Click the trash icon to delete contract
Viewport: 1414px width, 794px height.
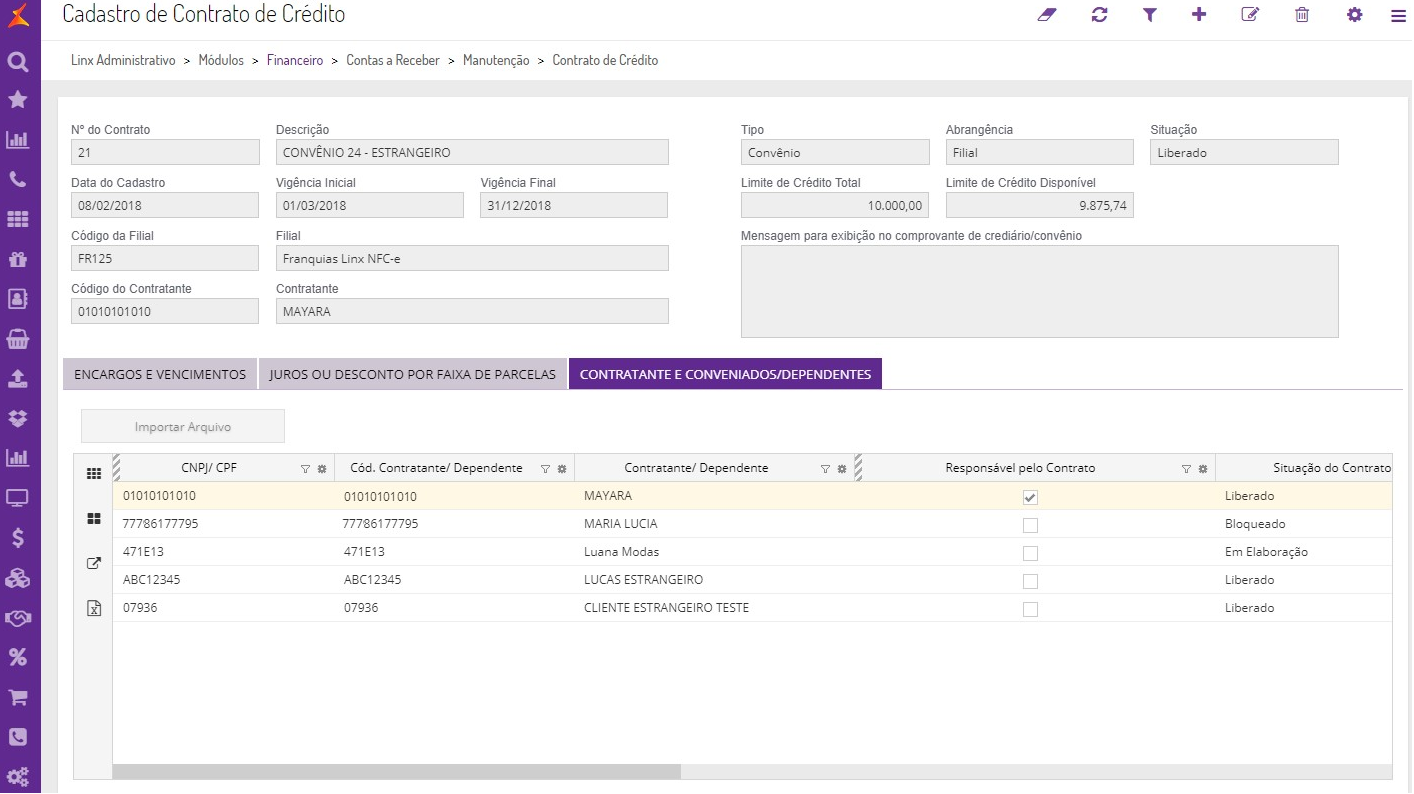coord(1302,15)
